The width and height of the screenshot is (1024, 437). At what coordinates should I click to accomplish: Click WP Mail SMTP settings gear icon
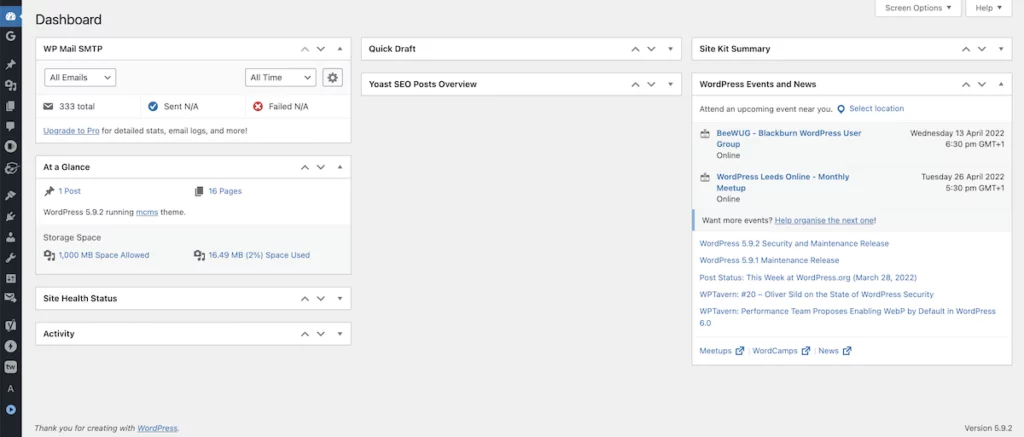332,77
